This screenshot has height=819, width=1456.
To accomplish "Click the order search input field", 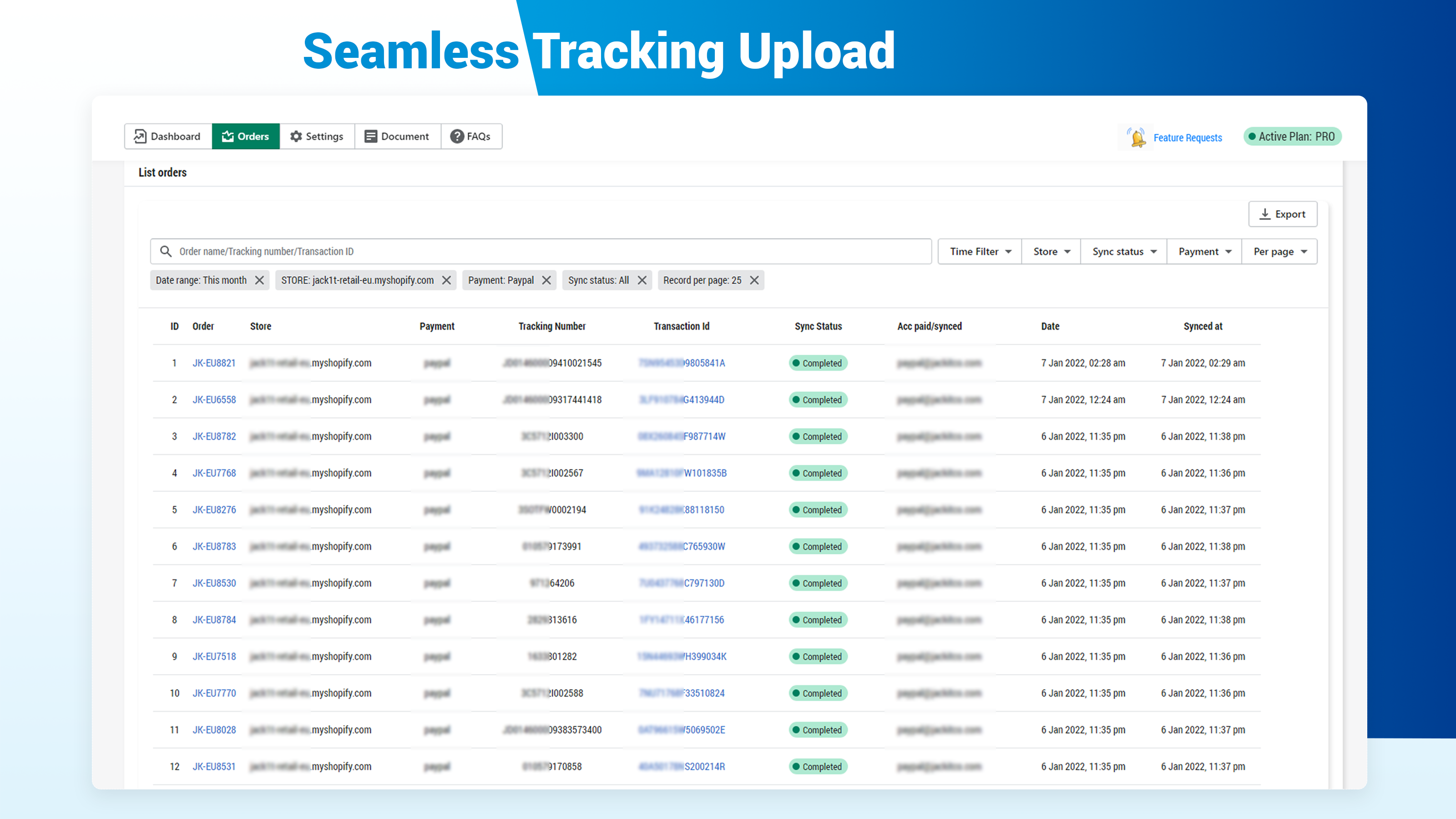I will (548, 251).
